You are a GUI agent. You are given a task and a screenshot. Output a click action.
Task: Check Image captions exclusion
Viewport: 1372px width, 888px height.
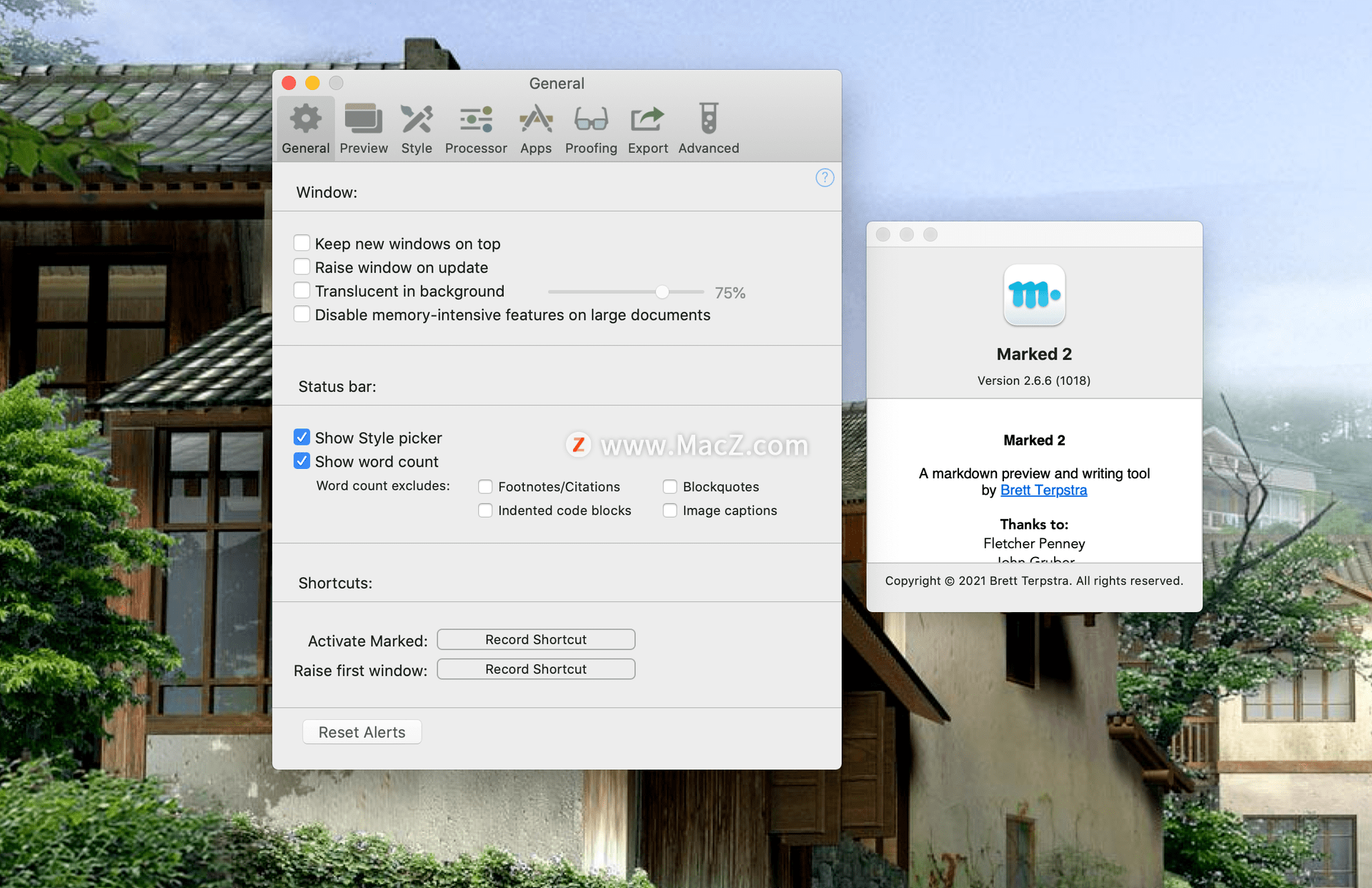tap(670, 510)
